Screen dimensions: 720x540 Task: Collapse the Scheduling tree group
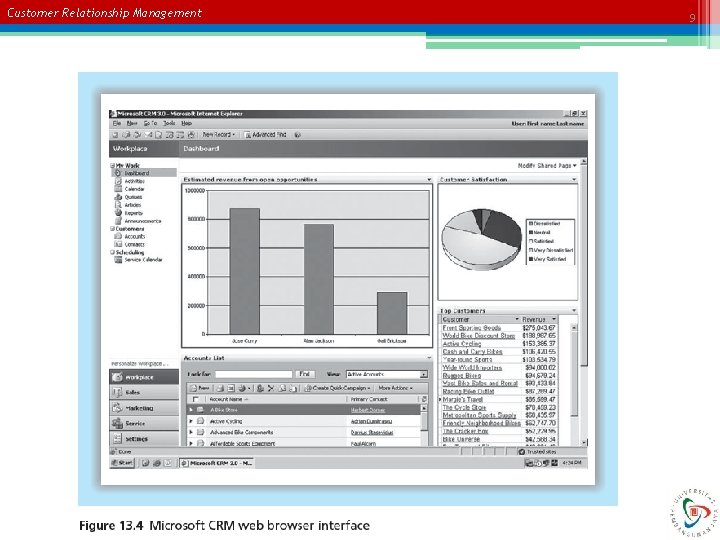point(112,252)
